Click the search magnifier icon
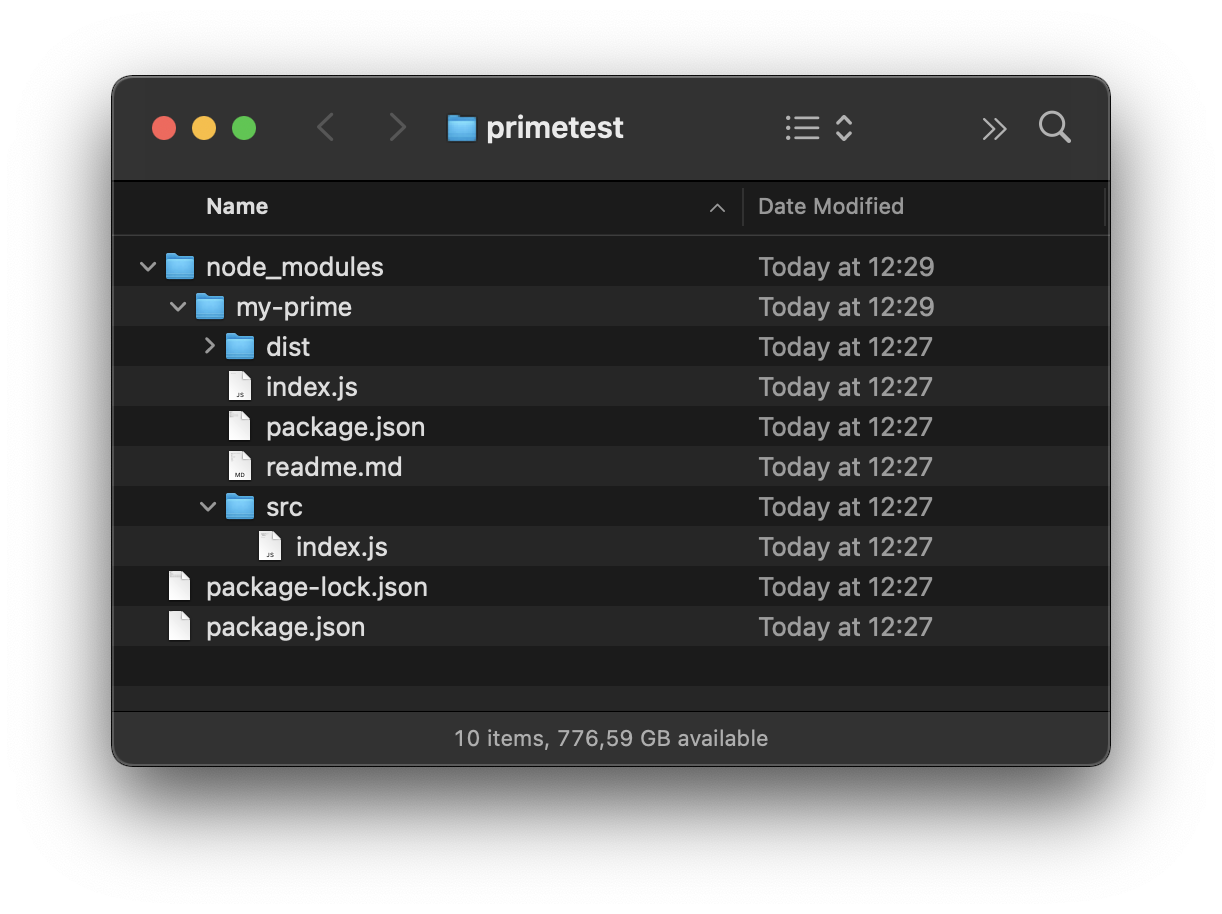The image size is (1222, 914). [1054, 128]
